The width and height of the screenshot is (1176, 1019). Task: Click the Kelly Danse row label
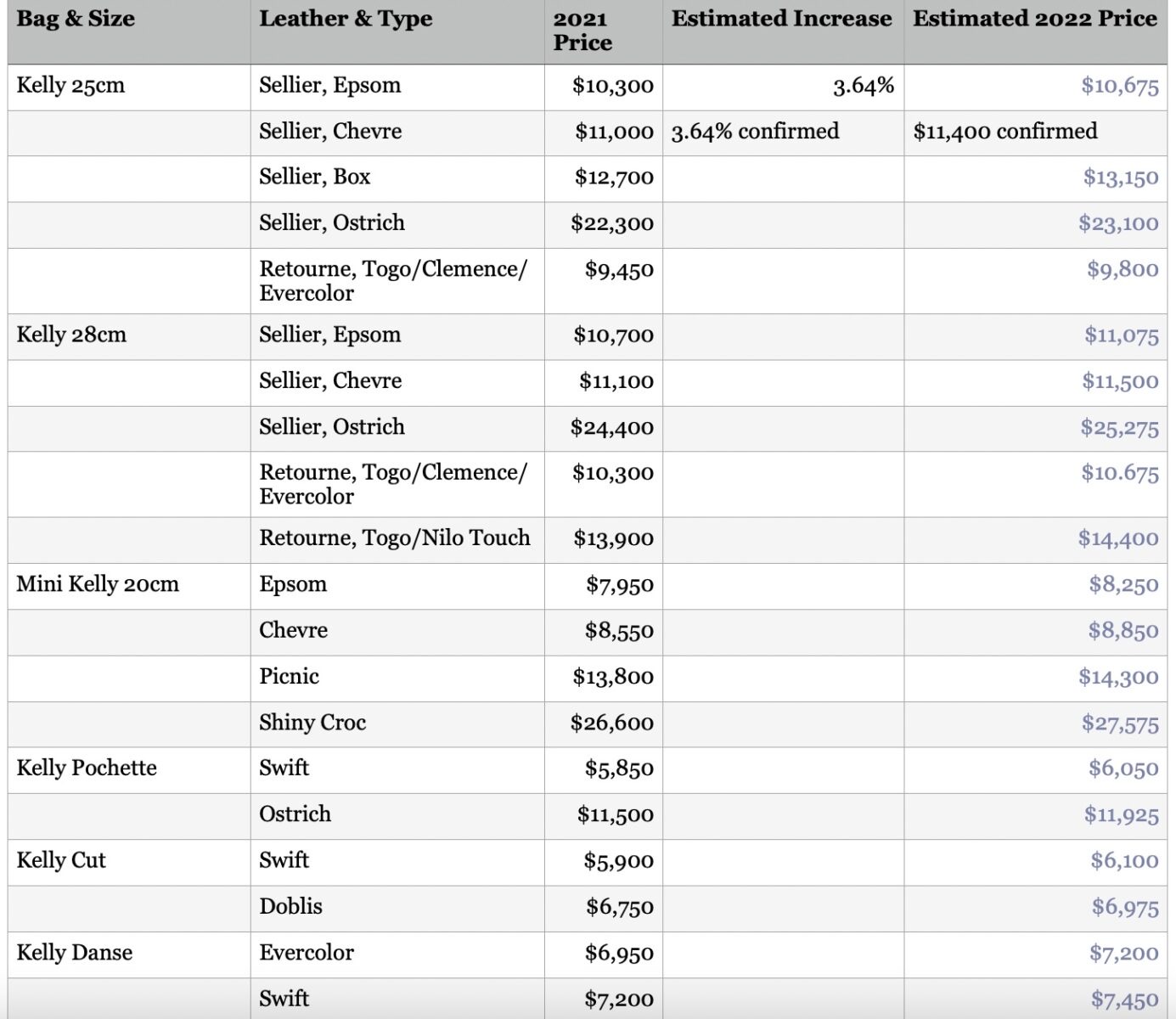point(75,953)
